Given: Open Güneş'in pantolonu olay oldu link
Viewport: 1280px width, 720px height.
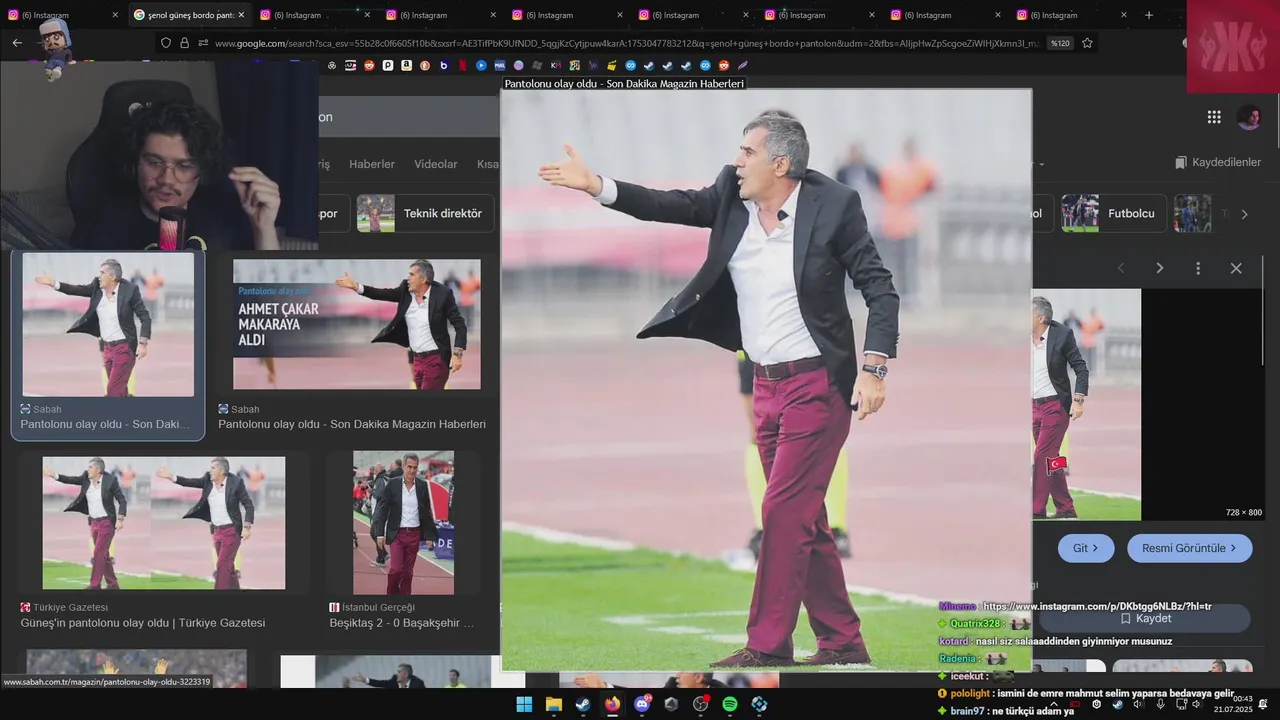Looking at the screenshot, I should point(143,623).
